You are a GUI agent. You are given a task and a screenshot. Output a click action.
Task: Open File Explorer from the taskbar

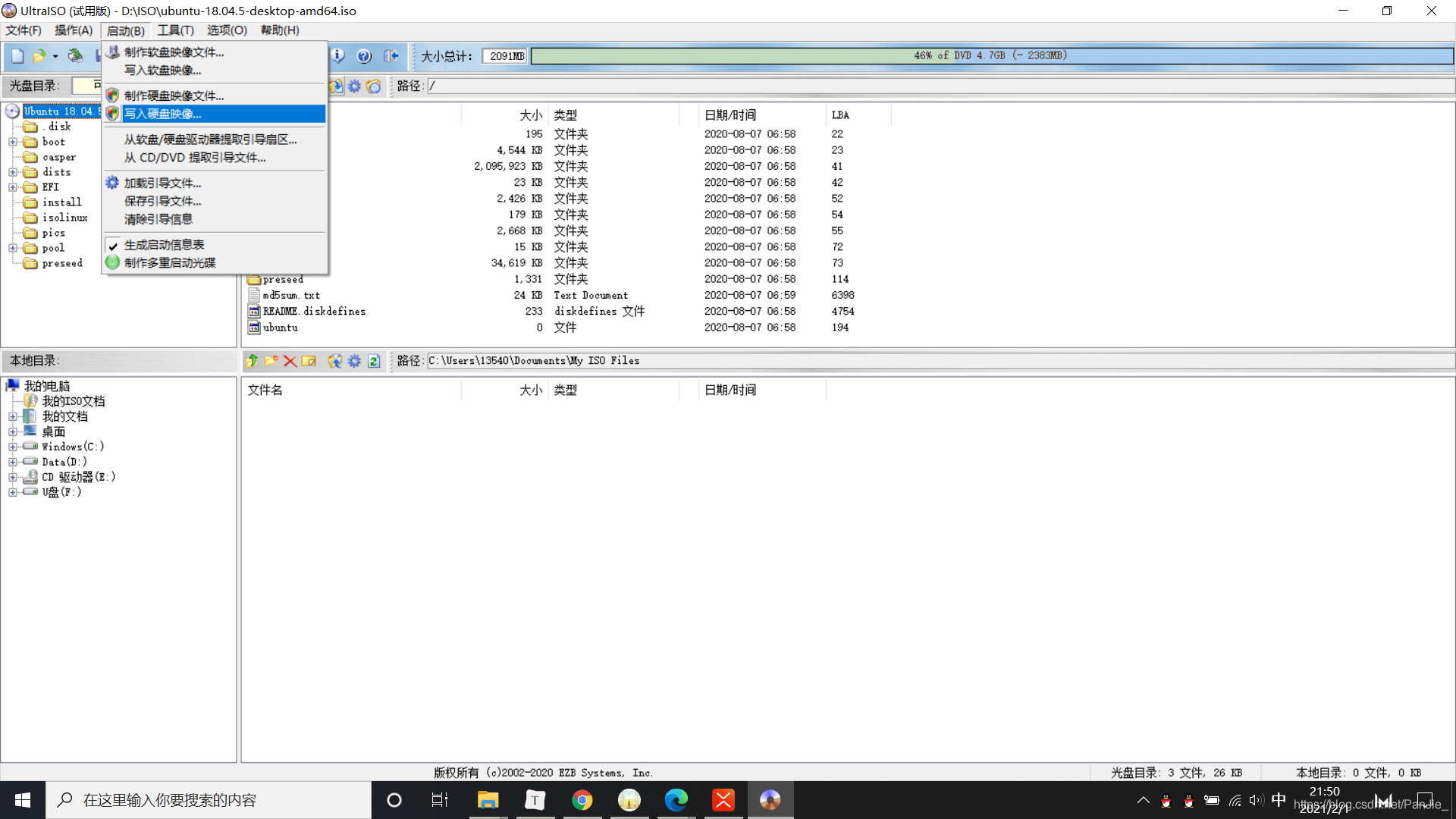488,800
